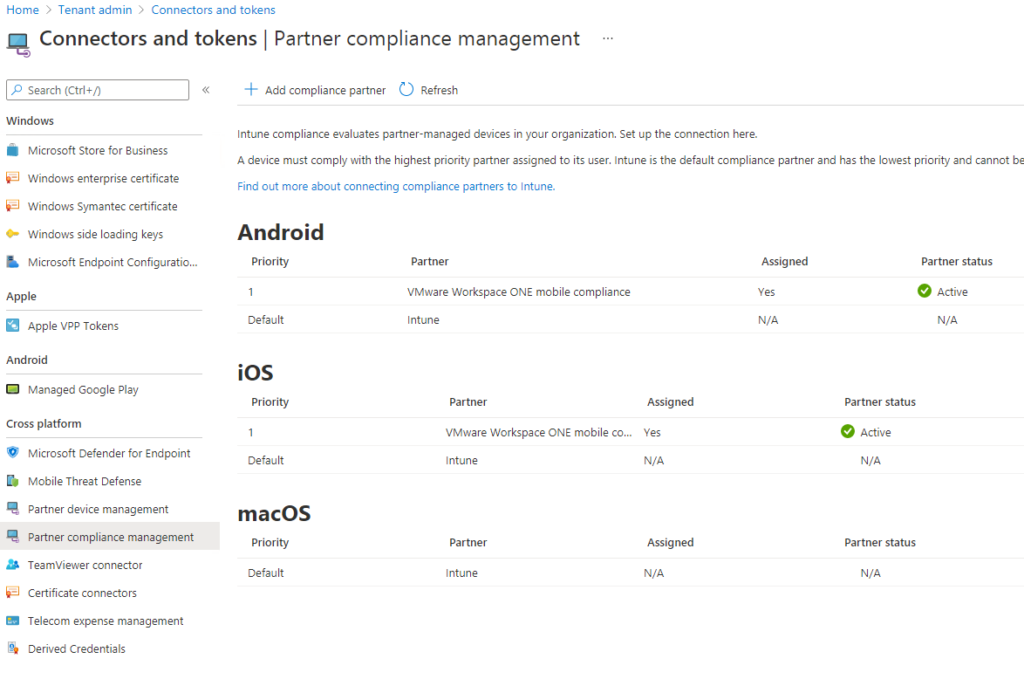Image resolution: width=1024 pixels, height=686 pixels.
Task: Open Windows enterprise certificate
Action: coord(104,178)
